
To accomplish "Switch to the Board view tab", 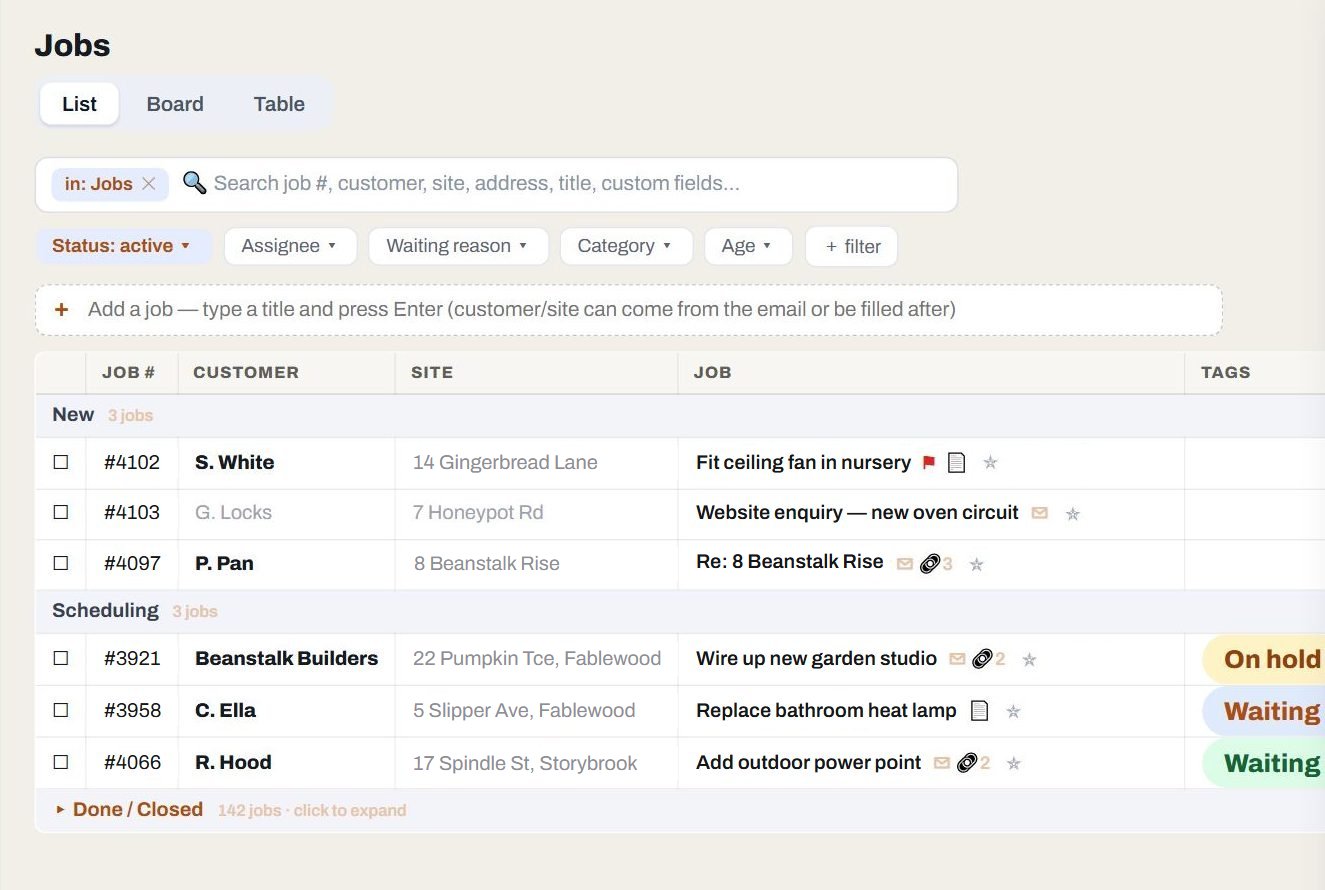I will point(175,104).
